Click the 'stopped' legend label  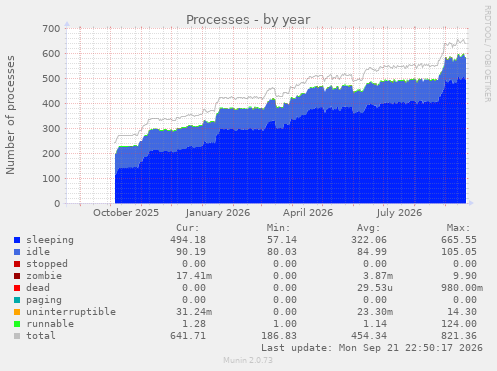(47, 264)
